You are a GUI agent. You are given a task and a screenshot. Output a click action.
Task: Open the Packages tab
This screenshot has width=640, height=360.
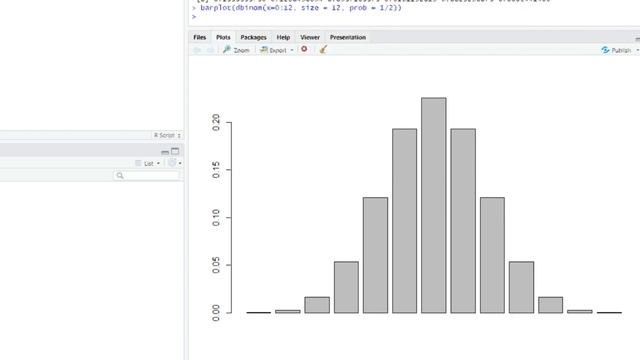click(253, 37)
